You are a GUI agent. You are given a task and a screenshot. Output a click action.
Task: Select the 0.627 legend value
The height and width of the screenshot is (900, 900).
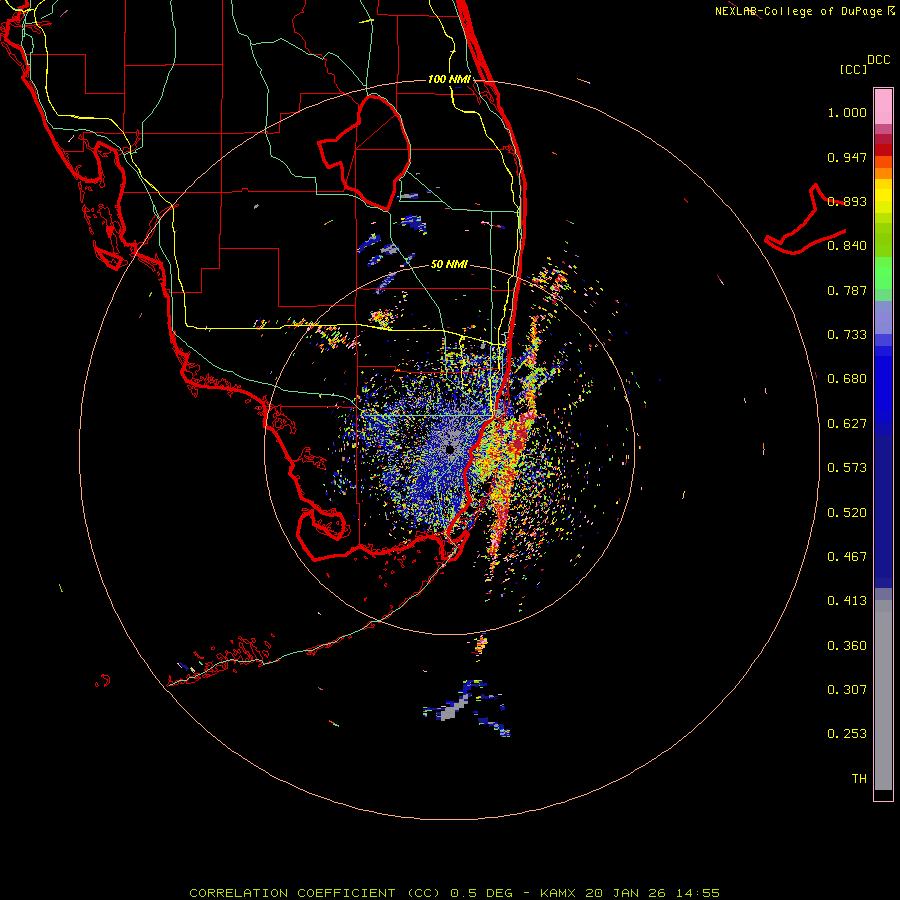pyautogui.click(x=847, y=424)
